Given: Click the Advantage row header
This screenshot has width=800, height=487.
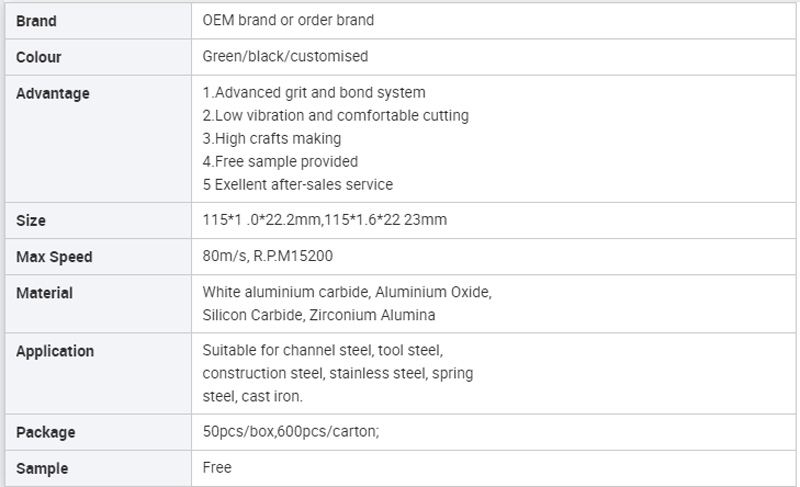Looking at the screenshot, I should point(53,93).
